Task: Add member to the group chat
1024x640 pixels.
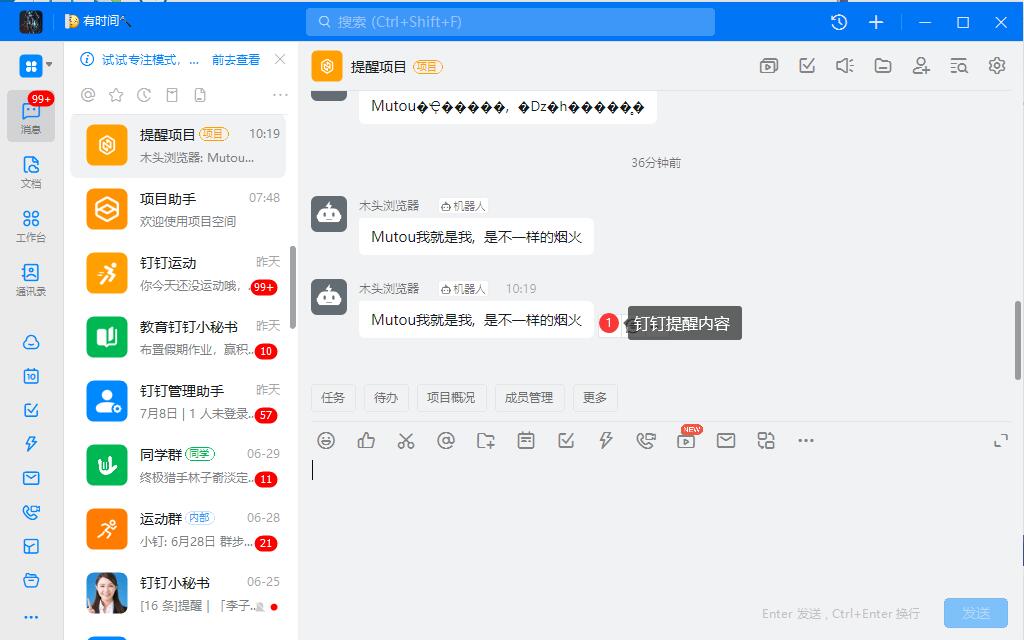Action: (921, 66)
